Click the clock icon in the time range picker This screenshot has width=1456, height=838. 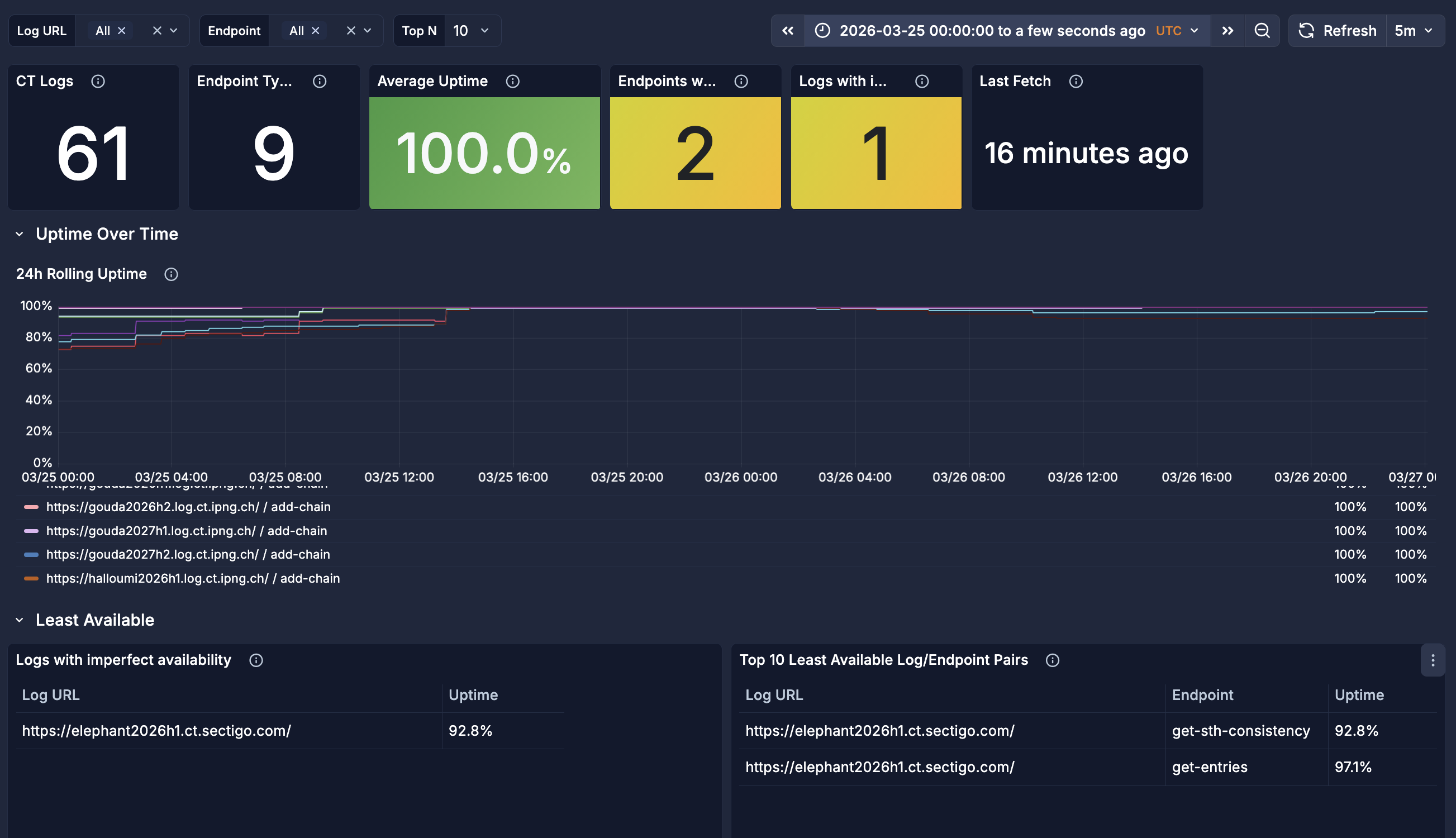[822, 31]
